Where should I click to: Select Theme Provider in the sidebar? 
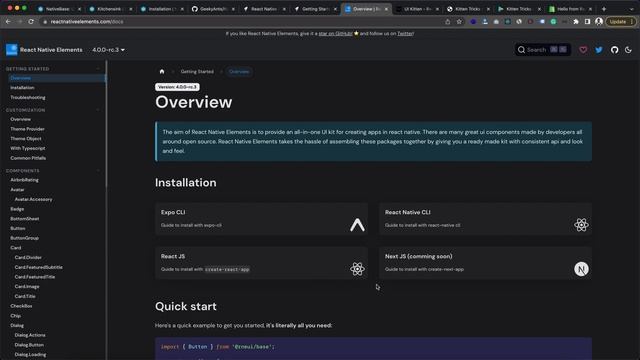(x=27, y=129)
